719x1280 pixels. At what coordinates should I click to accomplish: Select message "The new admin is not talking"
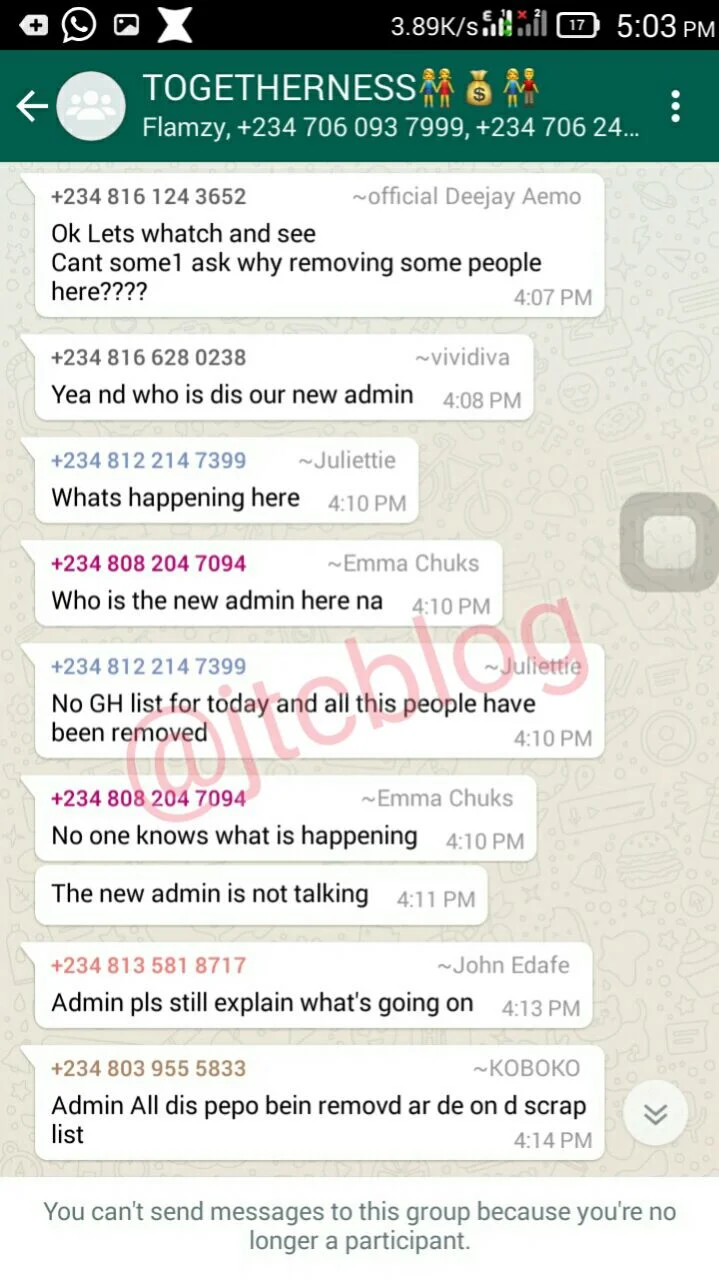[210, 894]
